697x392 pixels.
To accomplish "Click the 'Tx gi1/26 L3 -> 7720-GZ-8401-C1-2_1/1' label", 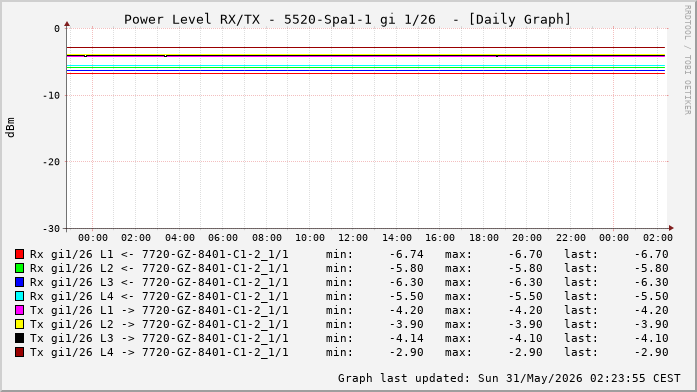I will (x=159, y=339).
